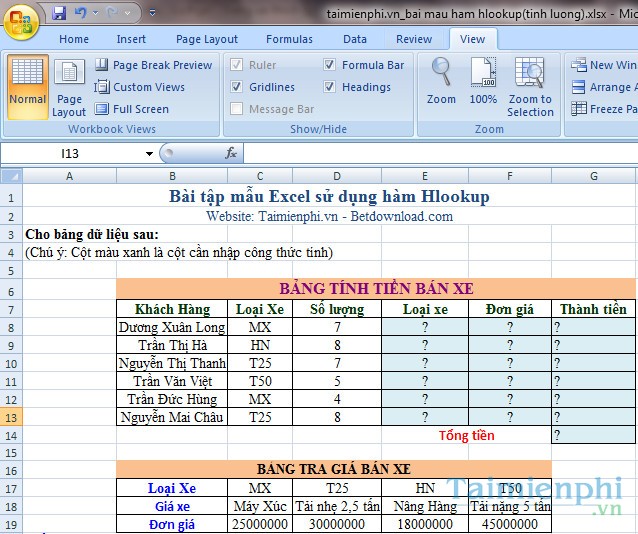Select cell 'Nguyễn Thị Thanh'
The width and height of the screenshot is (638, 534).
click(172, 363)
